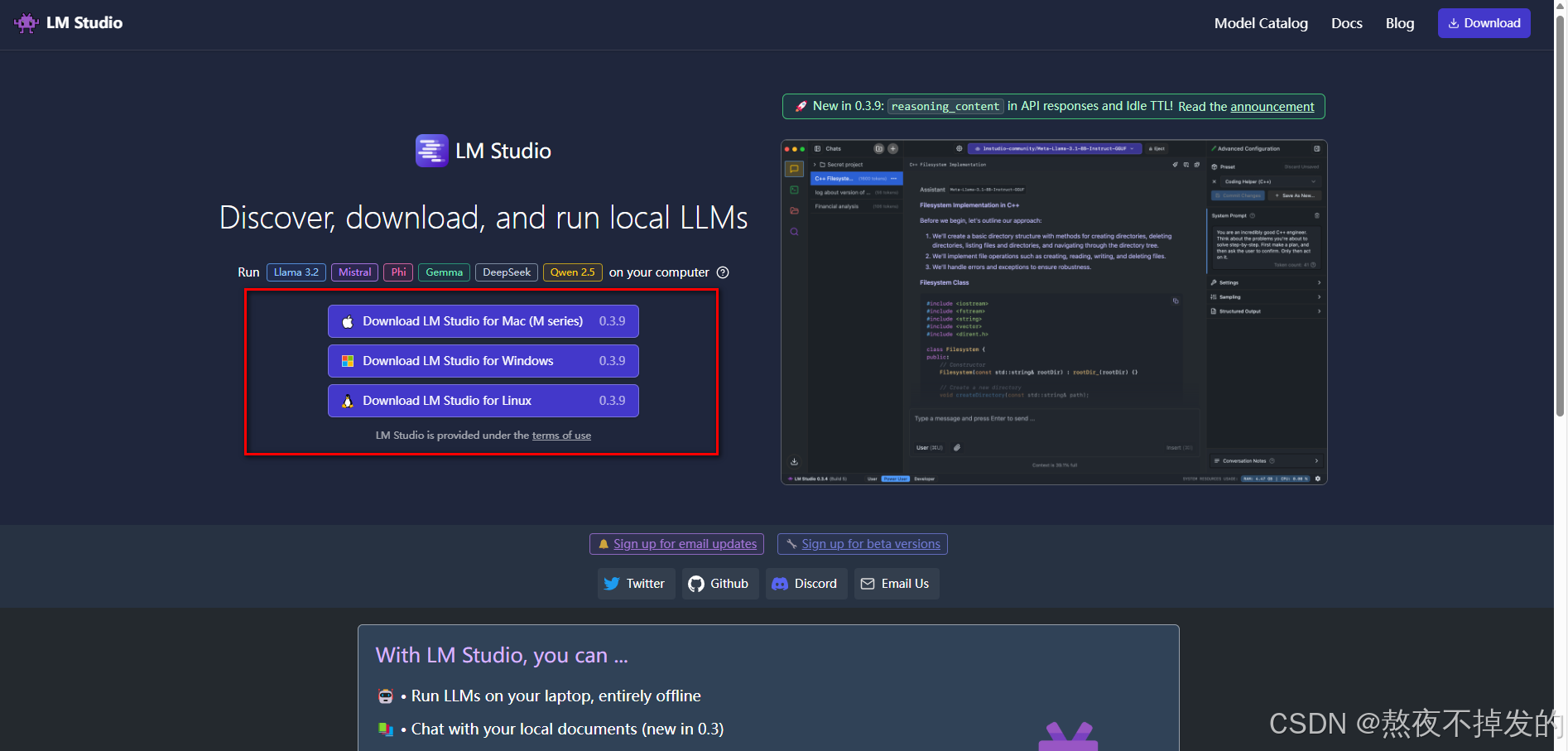
Task: Select the Llama 3.2 model tag
Action: tap(296, 272)
